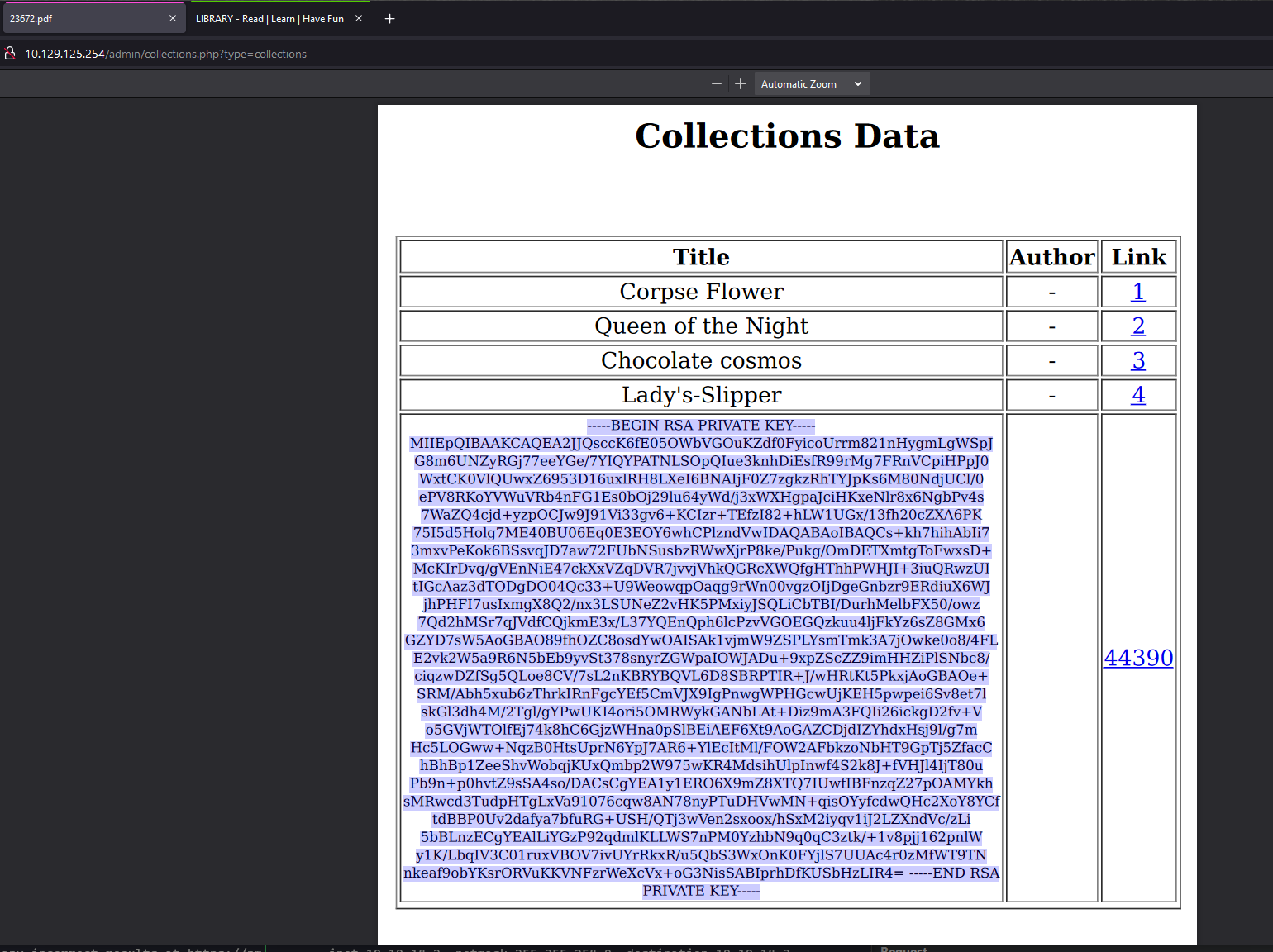
Task: Click the Author column header
Action: (1051, 257)
